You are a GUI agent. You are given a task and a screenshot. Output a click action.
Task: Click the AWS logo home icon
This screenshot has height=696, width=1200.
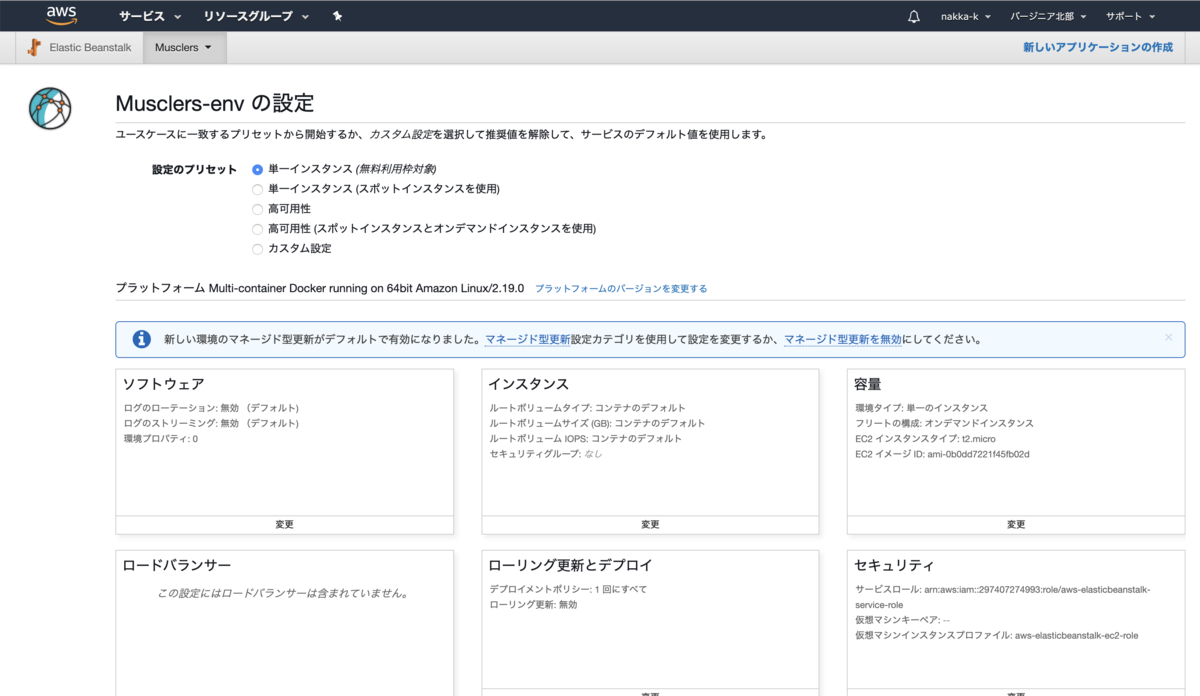click(62, 16)
